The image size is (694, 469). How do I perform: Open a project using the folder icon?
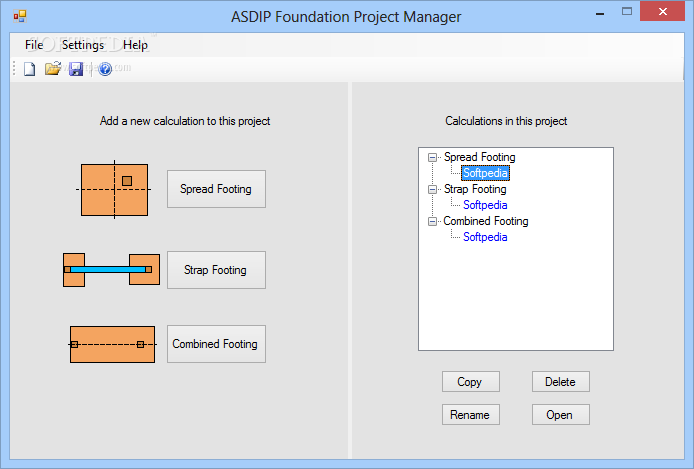(x=53, y=69)
